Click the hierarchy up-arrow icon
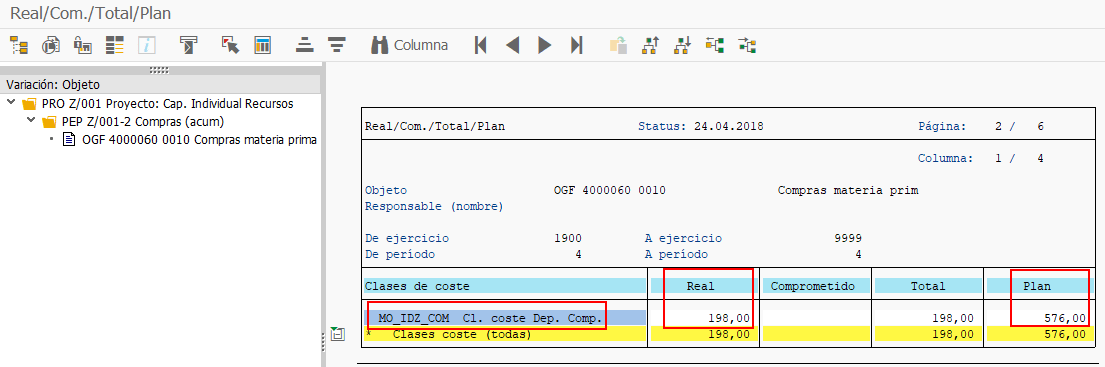 coord(650,46)
